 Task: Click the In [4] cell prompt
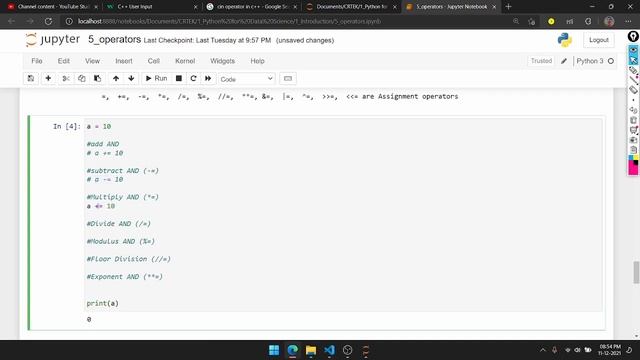click(67, 127)
